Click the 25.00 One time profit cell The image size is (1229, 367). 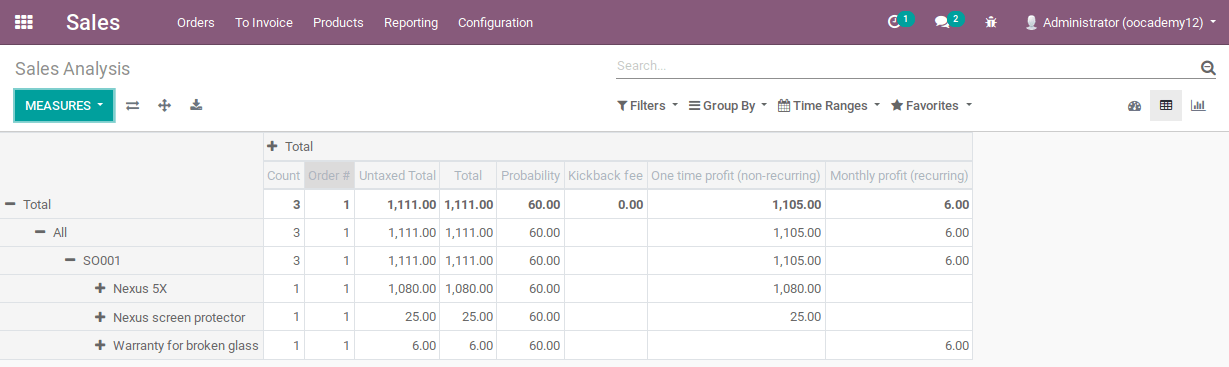(737, 317)
